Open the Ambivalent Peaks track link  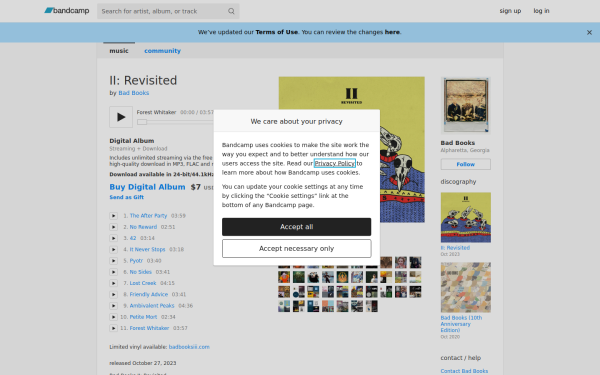point(152,306)
